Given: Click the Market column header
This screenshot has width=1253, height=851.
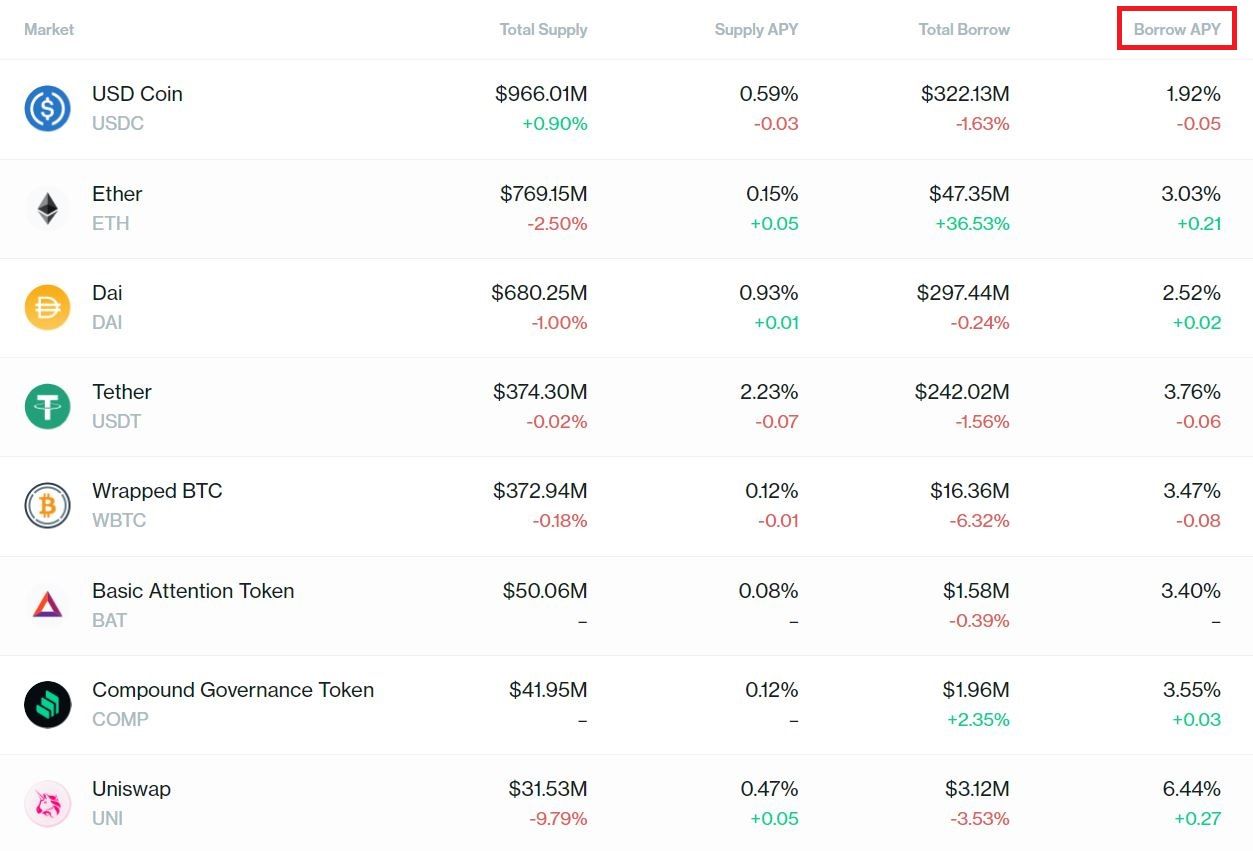Looking at the screenshot, I should pyautogui.click(x=49, y=29).
